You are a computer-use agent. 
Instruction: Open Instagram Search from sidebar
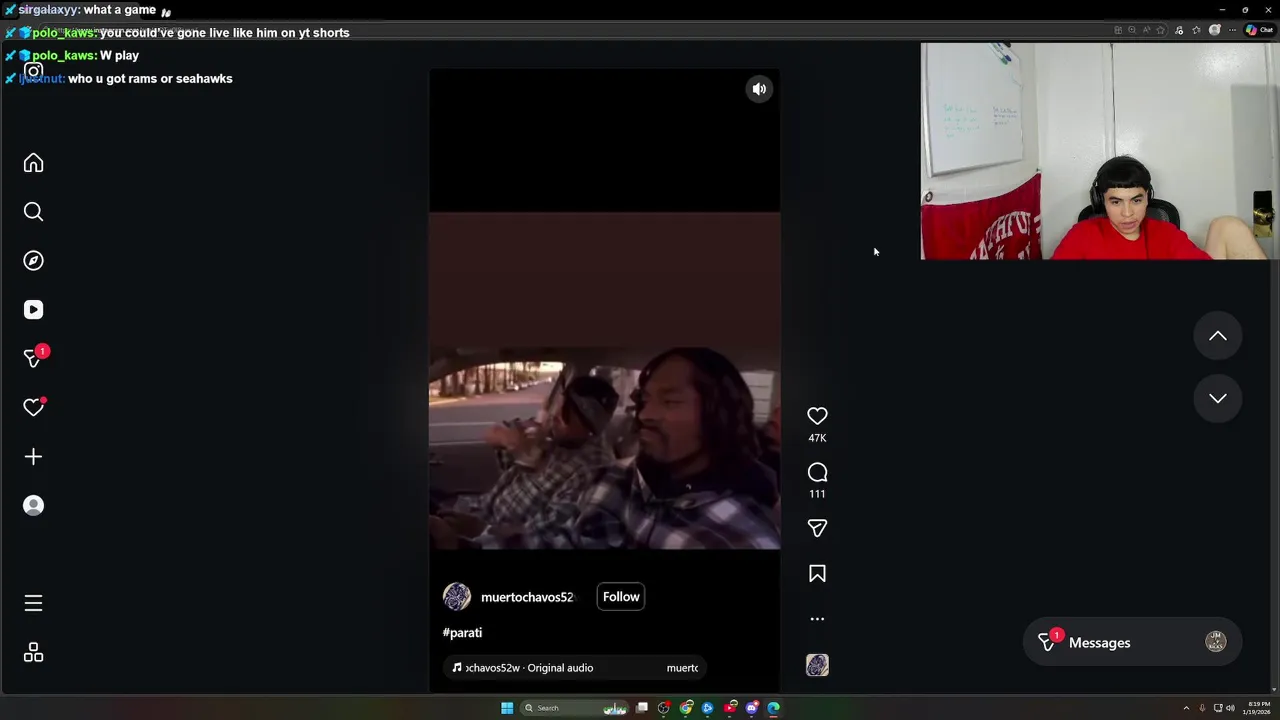pyautogui.click(x=33, y=212)
